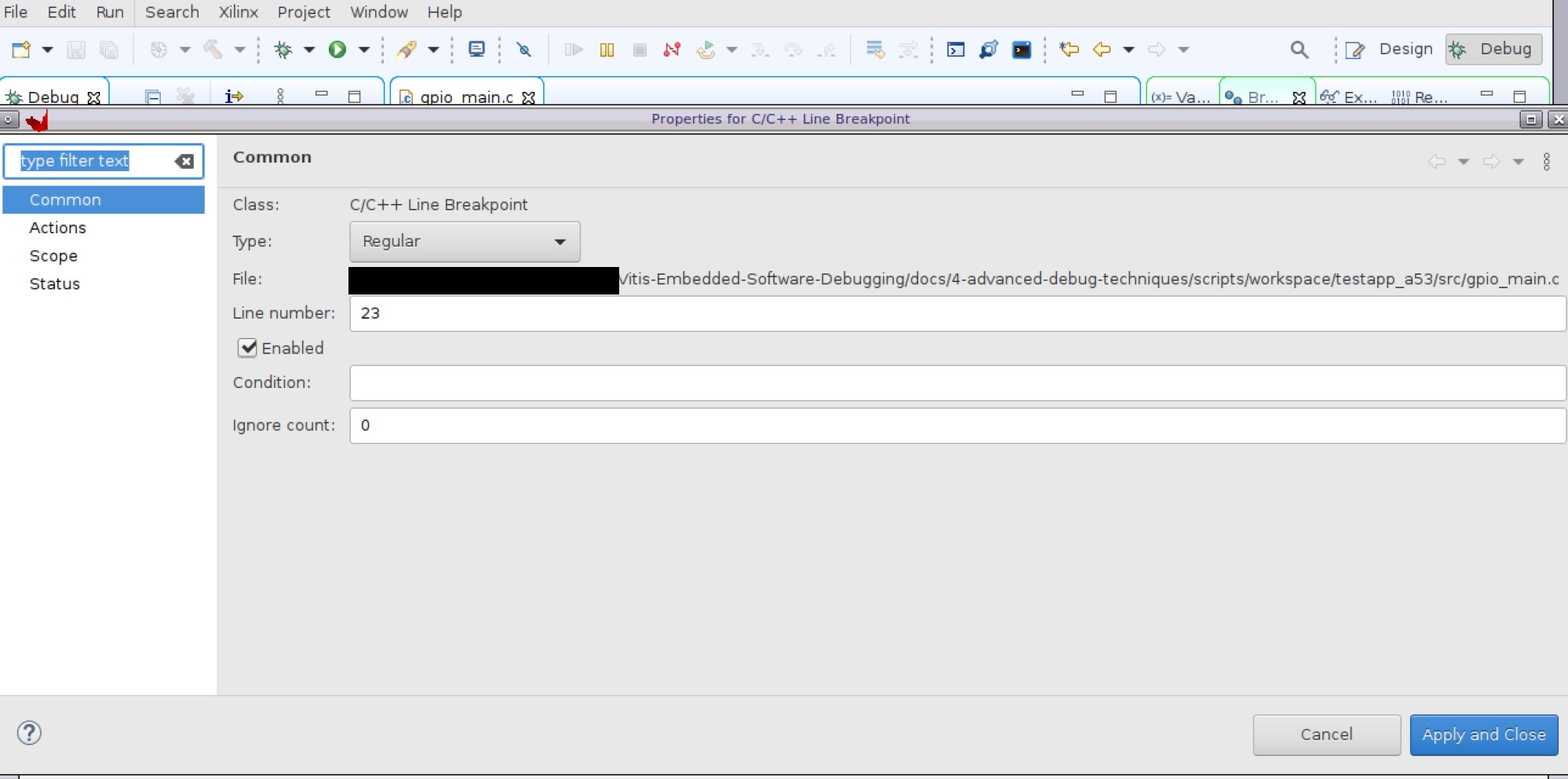Image resolution: width=1568 pixels, height=779 pixels.
Task: Click the Save All icon
Action: (x=109, y=49)
